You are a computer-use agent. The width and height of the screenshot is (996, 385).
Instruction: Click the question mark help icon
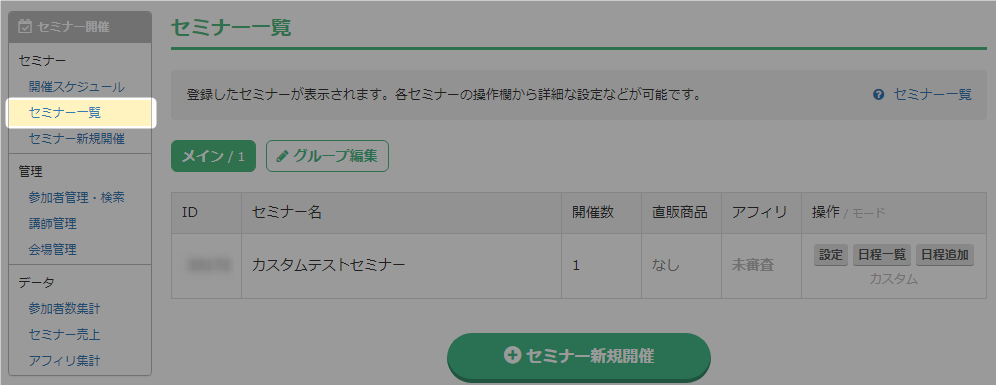tap(879, 95)
